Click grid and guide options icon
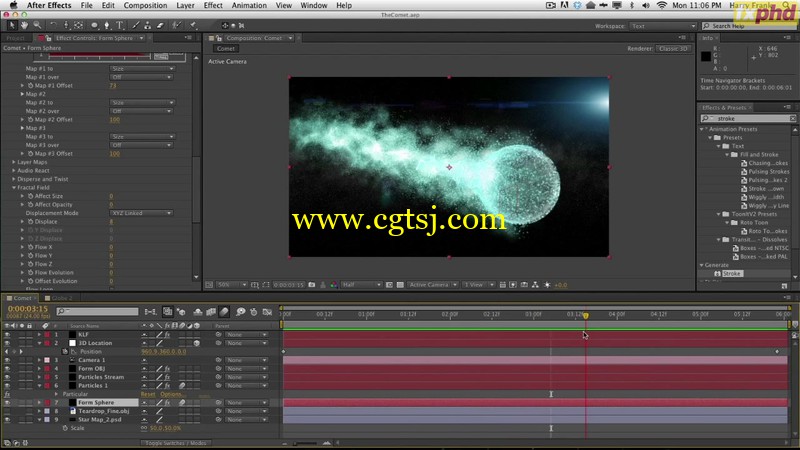This screenshot has height=450, width=800. (x=255, y=285)
